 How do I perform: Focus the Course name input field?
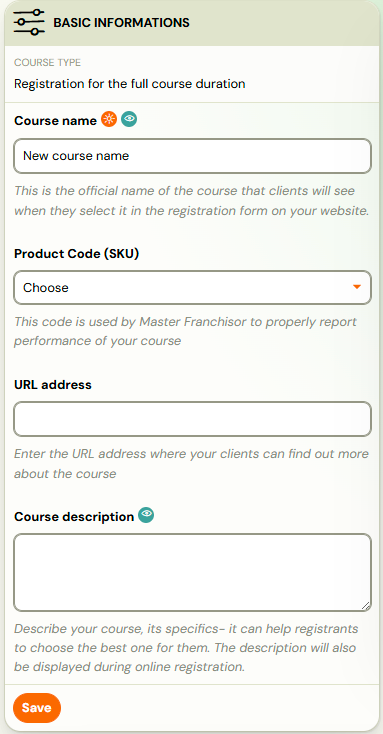(x=192, y=156)
